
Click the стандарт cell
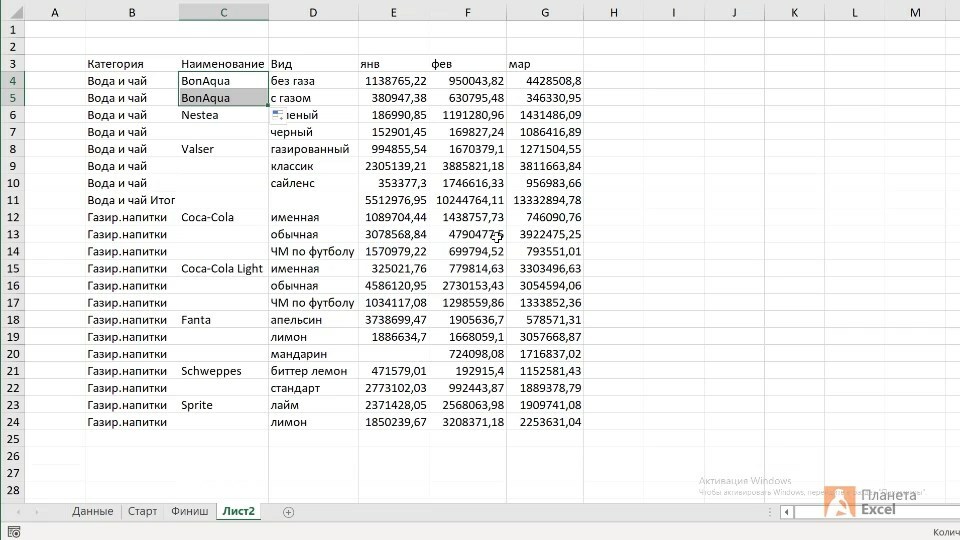tap(313, 388)
